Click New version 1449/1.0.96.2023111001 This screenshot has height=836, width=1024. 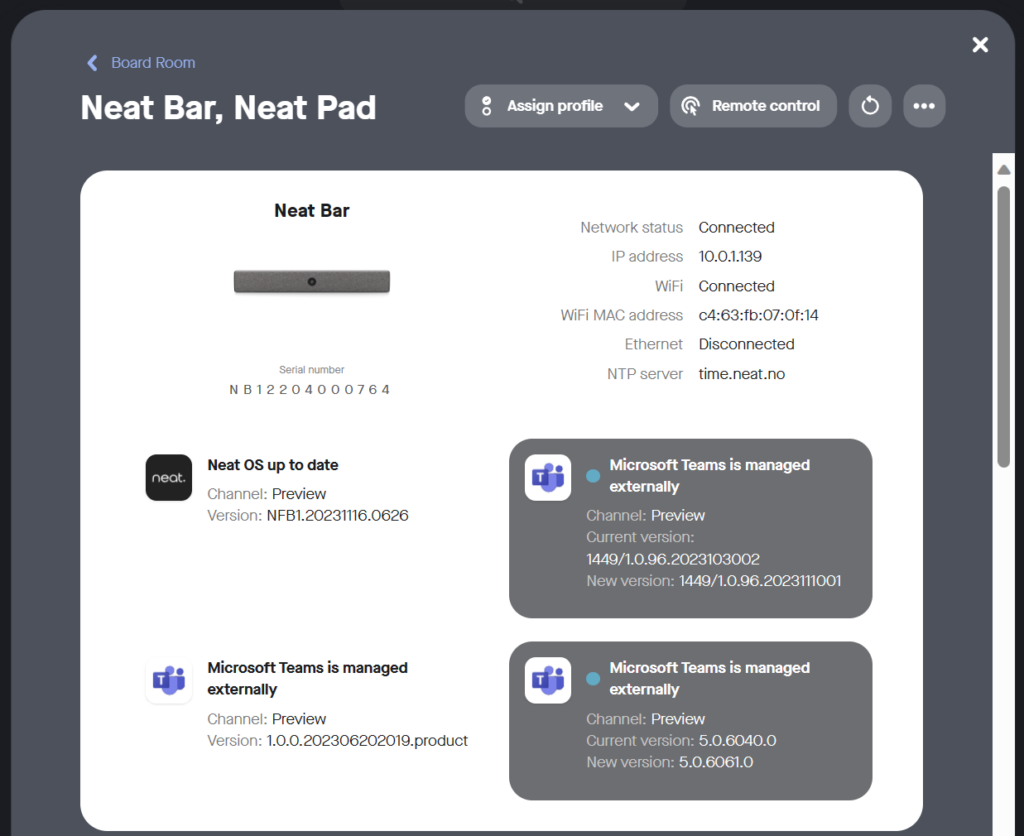coord(760,581)
